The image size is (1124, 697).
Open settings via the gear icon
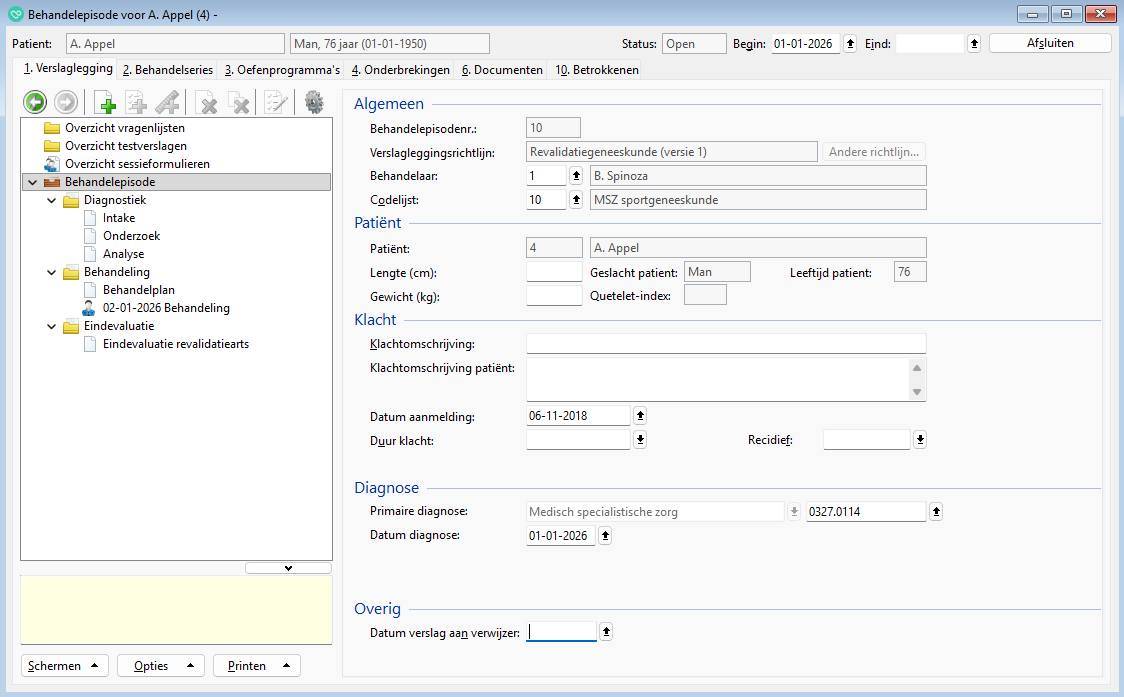click(x=314, y=102)
